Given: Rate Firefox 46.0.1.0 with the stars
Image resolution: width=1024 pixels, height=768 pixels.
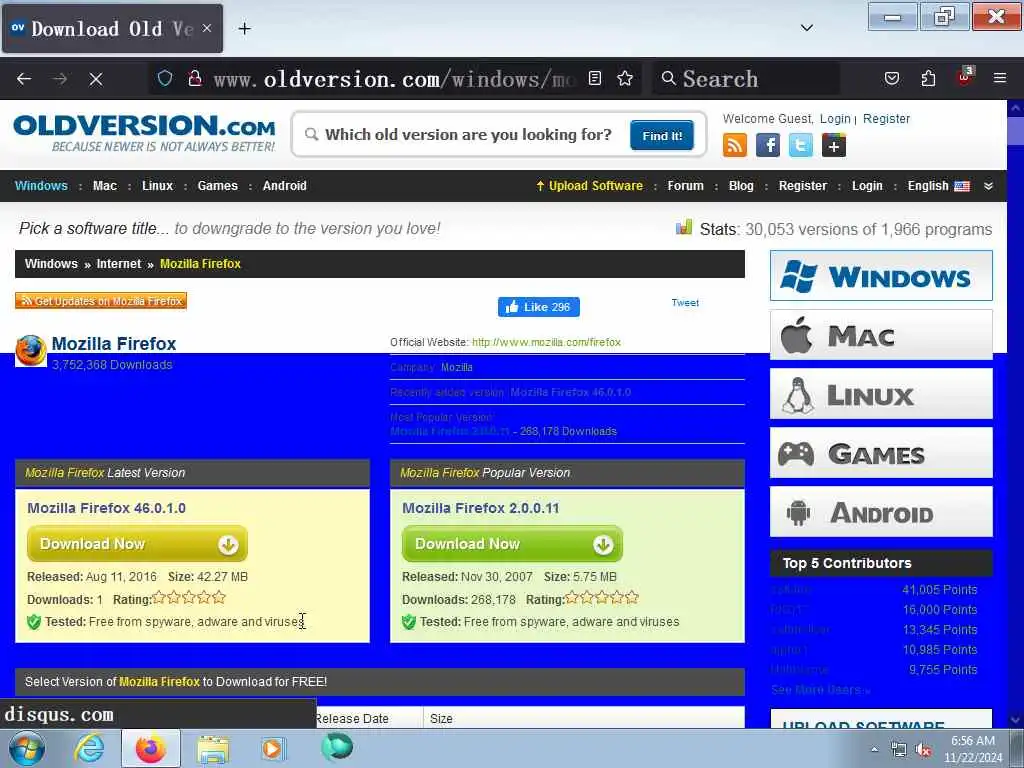Looking at the screenshot, I should (189, 598).
